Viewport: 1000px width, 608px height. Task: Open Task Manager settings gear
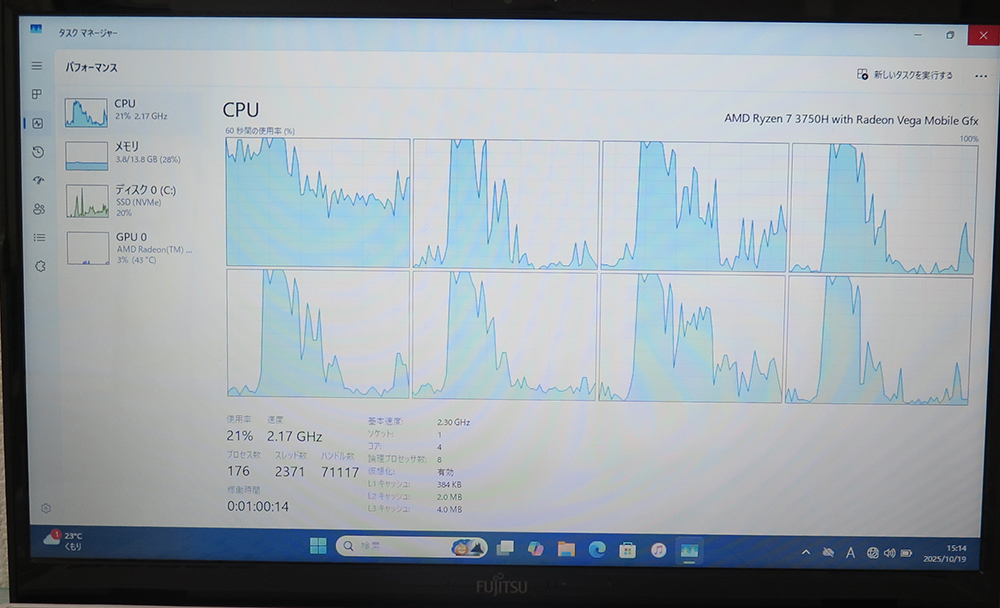(x=46, y=508)
